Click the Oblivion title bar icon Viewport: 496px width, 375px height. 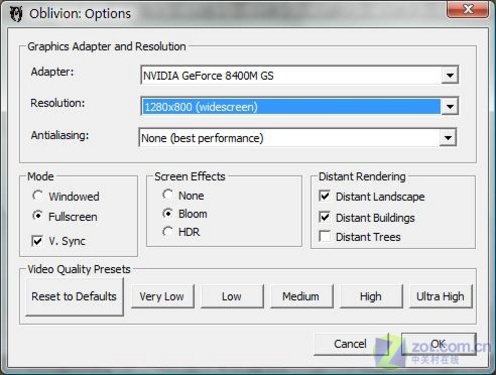click(16, 14)
